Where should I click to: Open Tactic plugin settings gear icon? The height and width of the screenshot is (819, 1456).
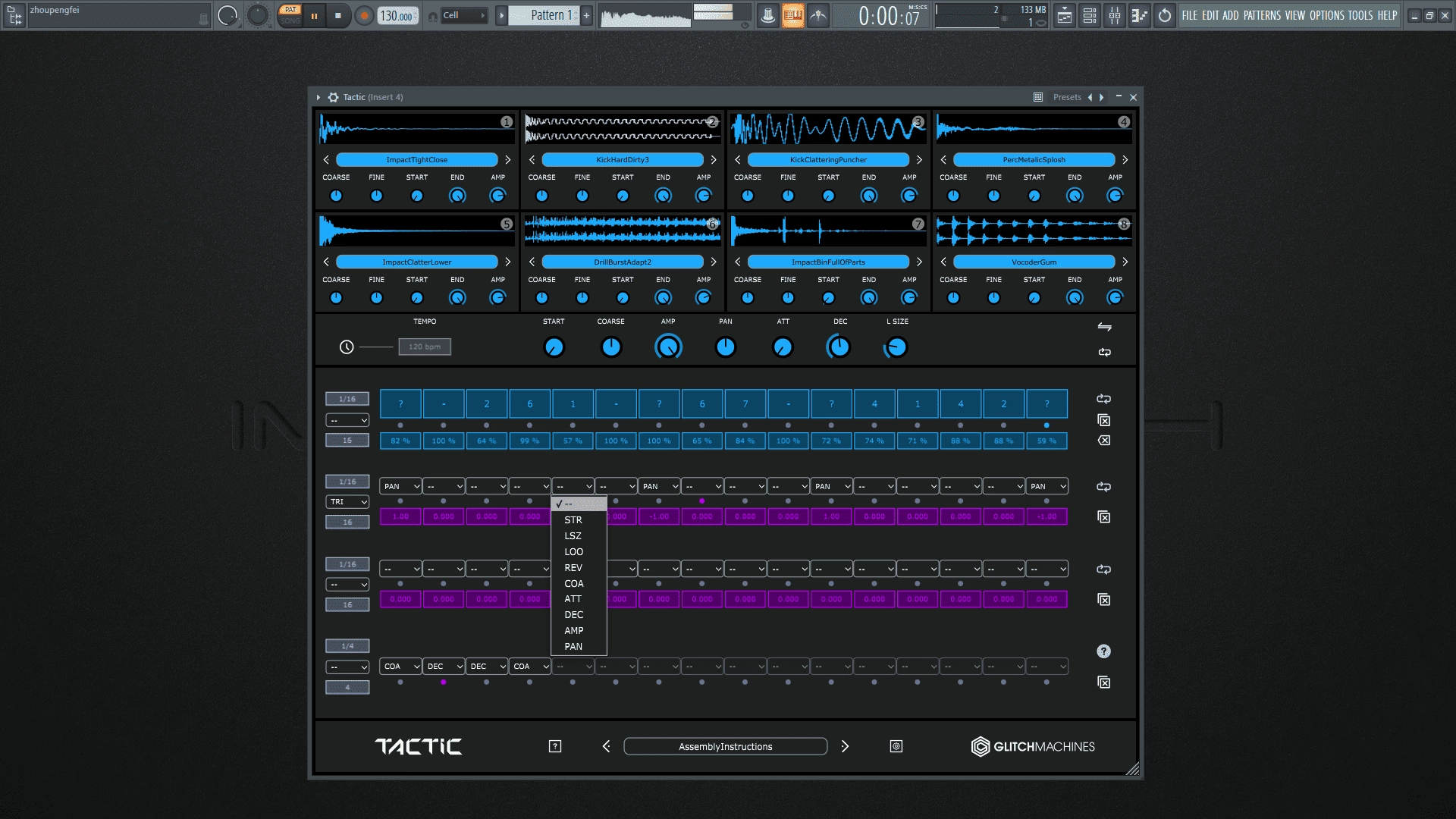pos(333,97)
